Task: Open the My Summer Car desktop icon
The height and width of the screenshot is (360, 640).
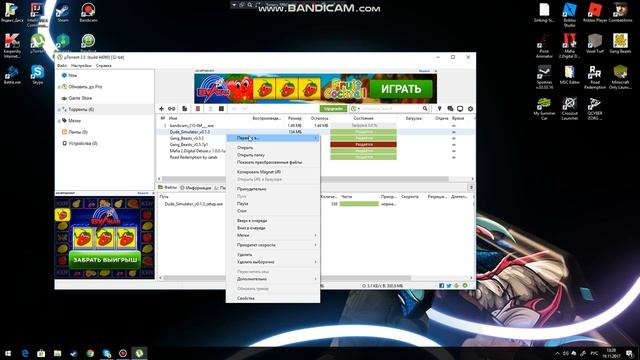Action: pos(544,108)
